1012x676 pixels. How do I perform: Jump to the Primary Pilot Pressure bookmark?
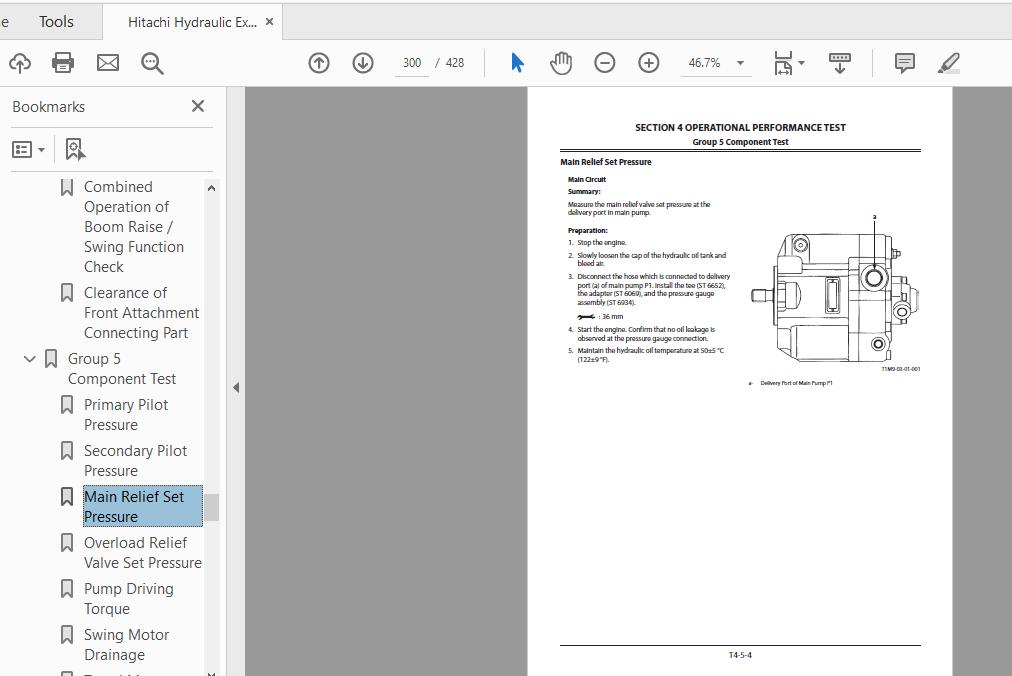click(x=126, y=414)
